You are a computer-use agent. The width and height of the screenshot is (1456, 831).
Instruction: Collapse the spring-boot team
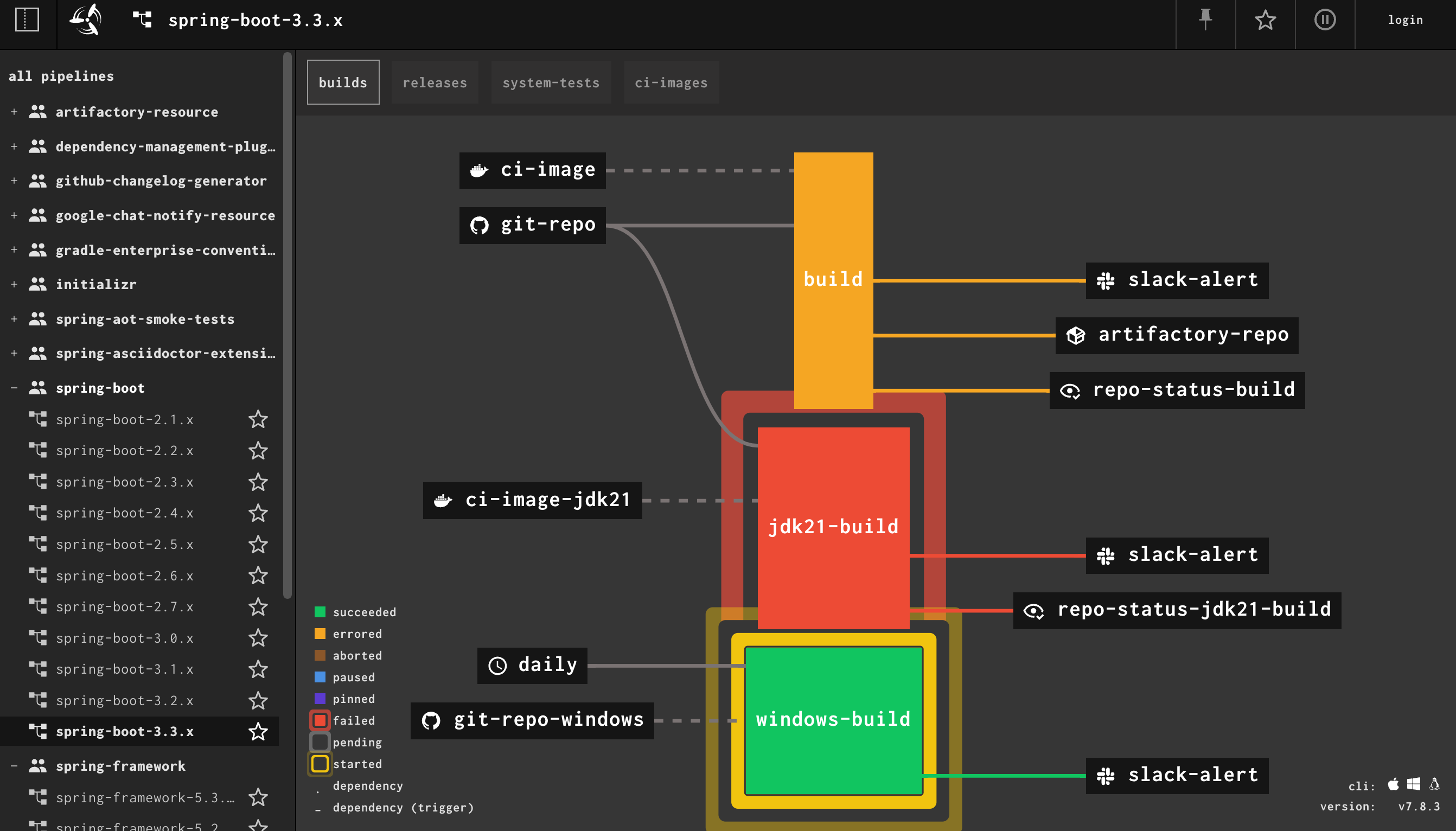click(x=14, y=388)
